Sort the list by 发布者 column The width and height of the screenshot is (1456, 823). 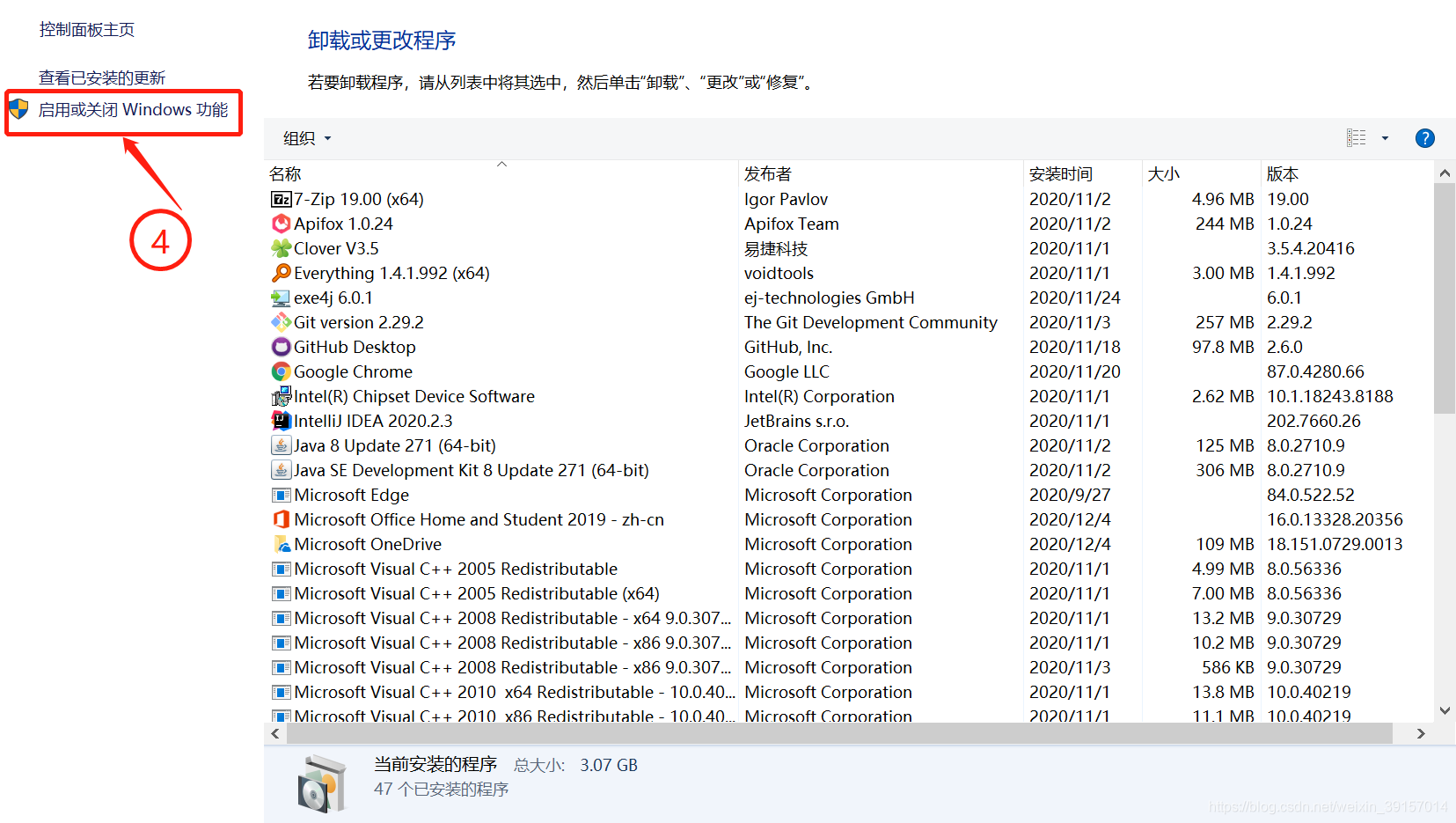point(767,174)
